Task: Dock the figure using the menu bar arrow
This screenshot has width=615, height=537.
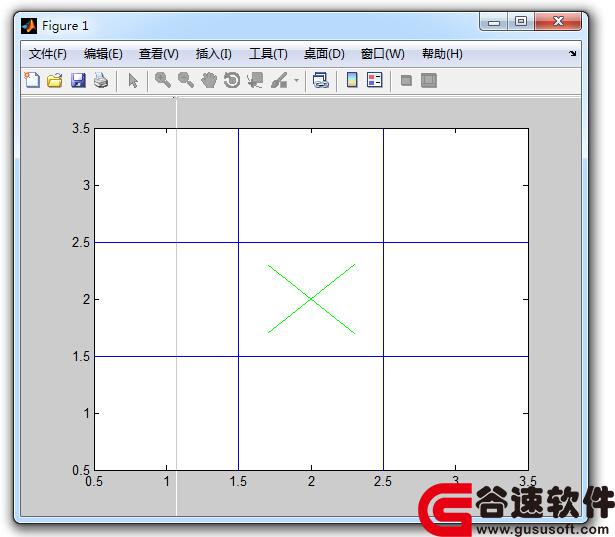Action: (573, 53)
